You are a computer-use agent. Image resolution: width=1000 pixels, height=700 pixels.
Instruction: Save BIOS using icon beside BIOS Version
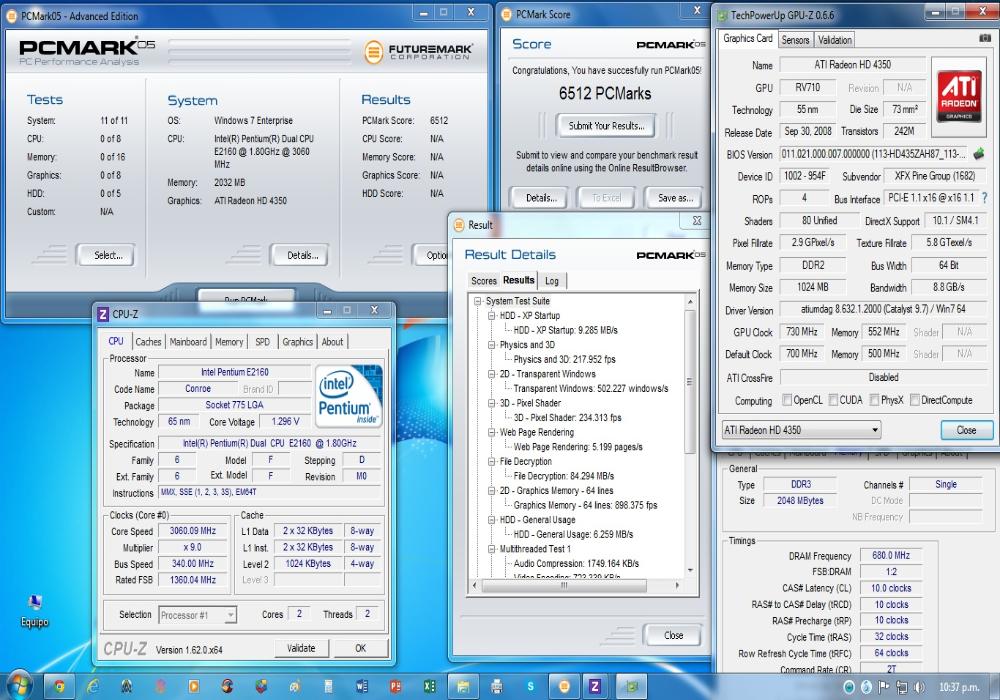click(x=979, y=154)
